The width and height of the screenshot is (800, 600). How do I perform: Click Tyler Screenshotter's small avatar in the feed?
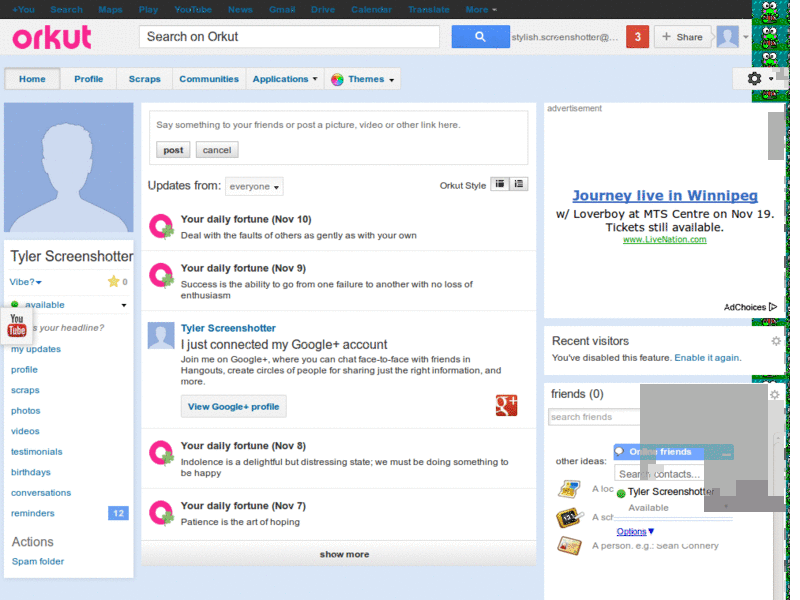(161, 335)
